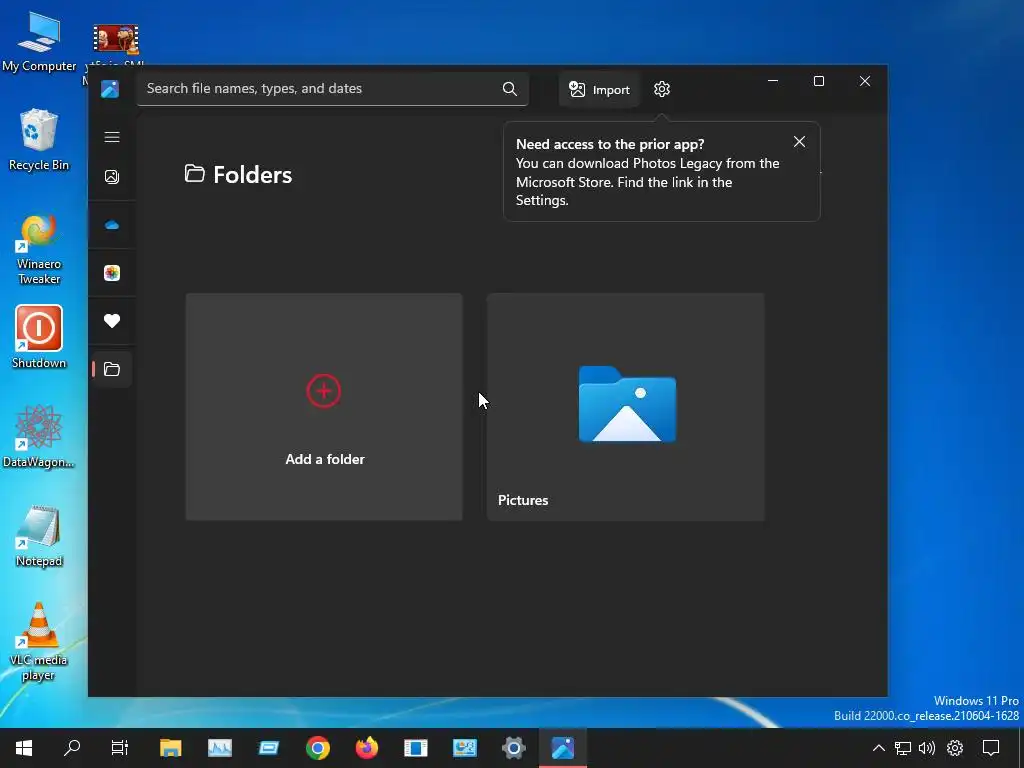Image resolution: width=1024 pixels, height=768 pixels.
Task: Click the Folders heading text
Action: coord(252,175)
